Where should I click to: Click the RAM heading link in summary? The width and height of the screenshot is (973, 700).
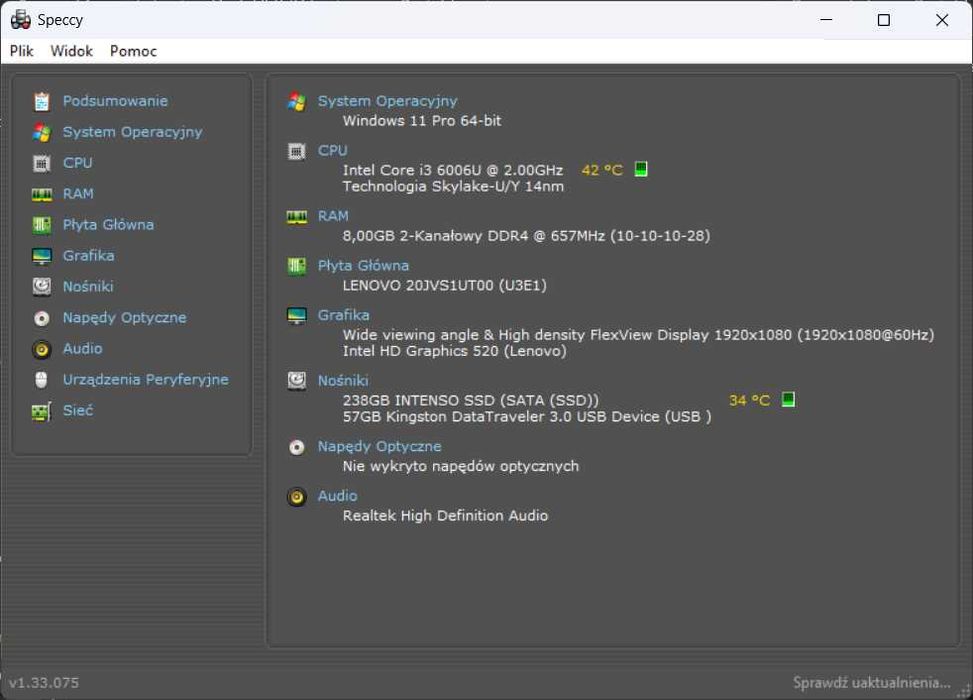[333, 216]
